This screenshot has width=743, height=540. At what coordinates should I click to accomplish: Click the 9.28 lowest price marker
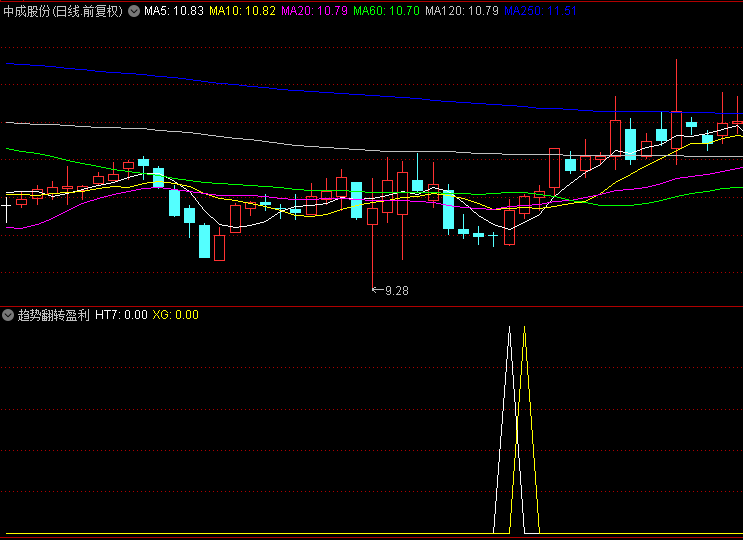coord(391,291)
